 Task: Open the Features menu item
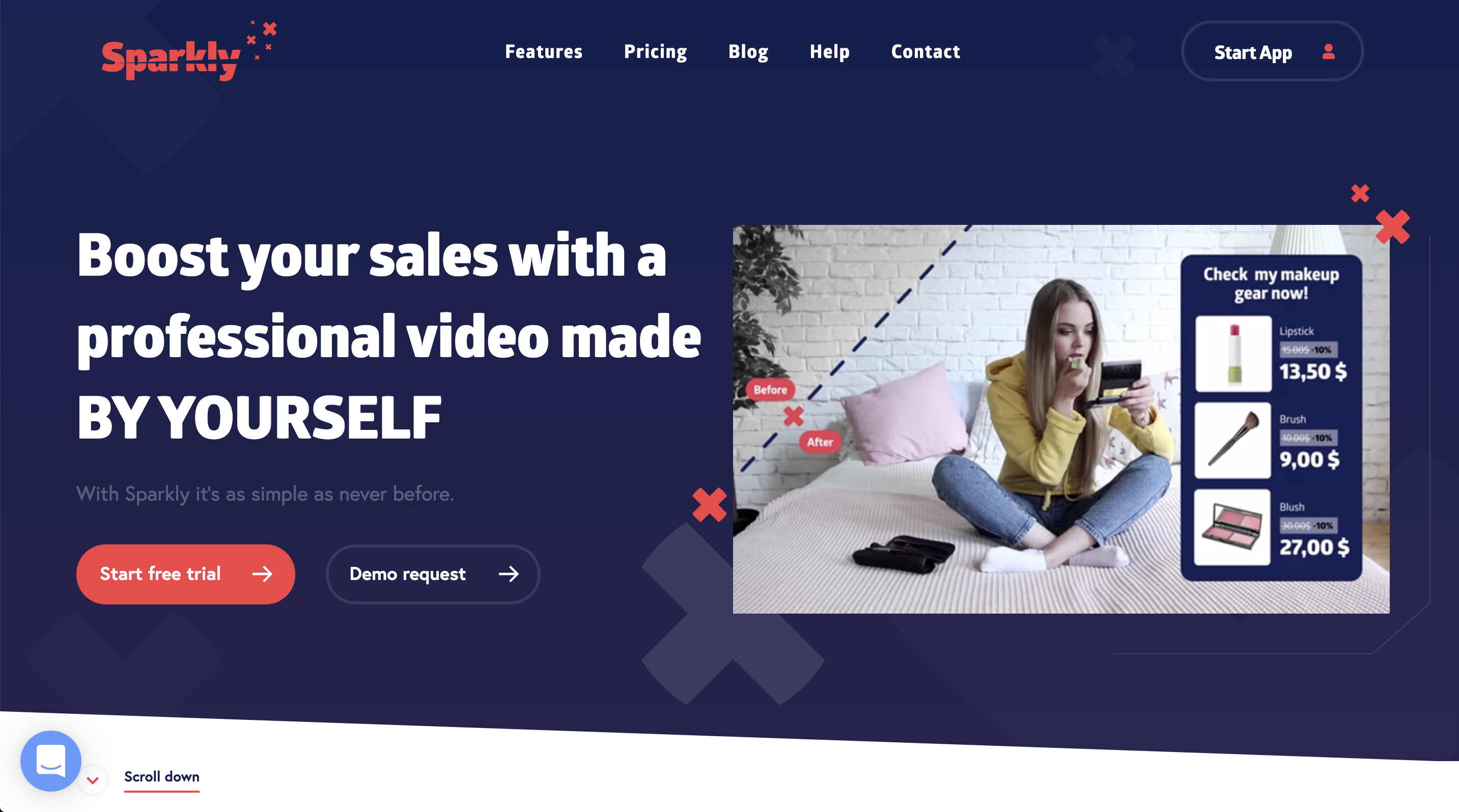tap(544, 51)
